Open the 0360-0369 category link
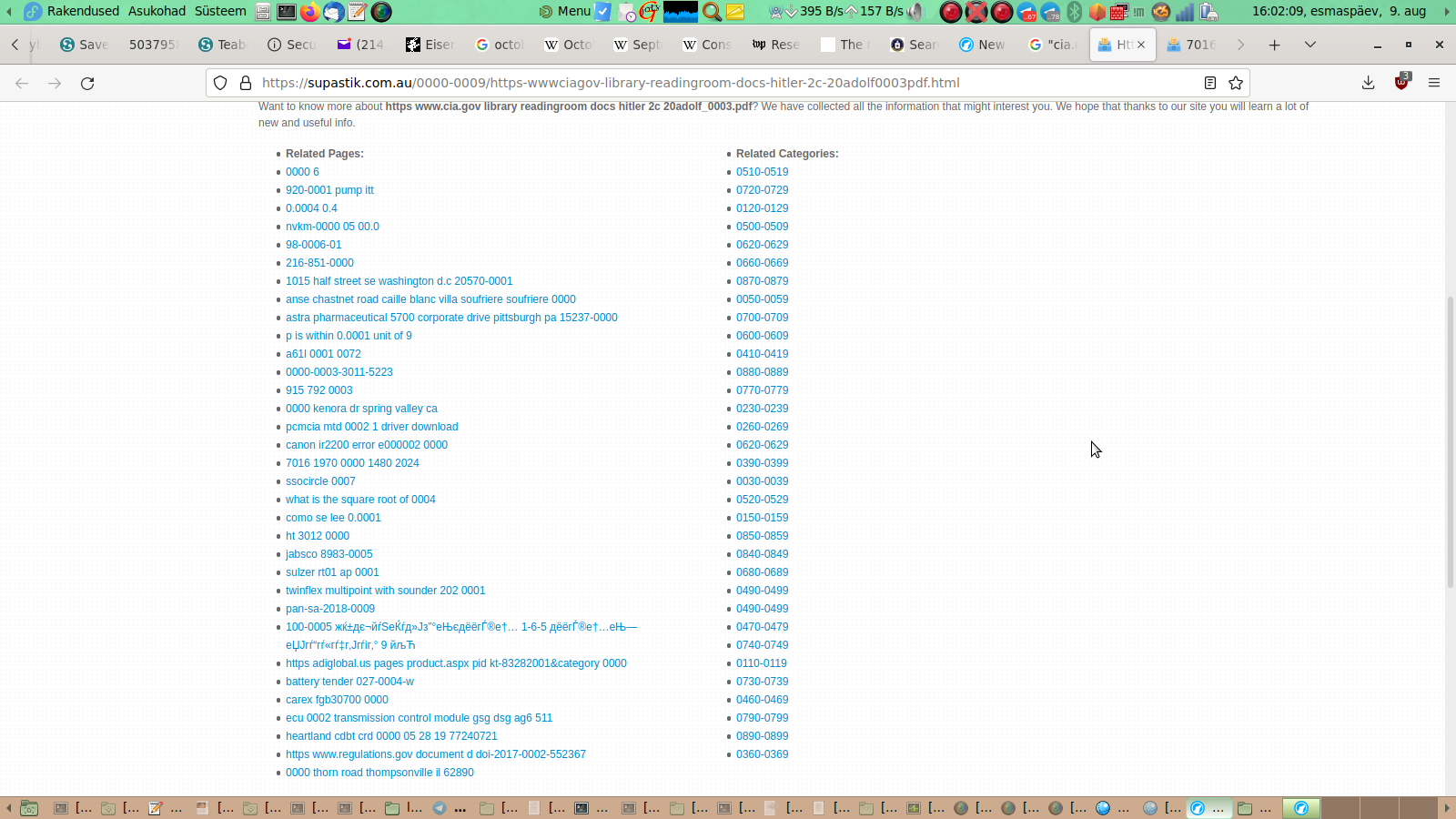The image size is (1456, 819). [x=763, y=754]
